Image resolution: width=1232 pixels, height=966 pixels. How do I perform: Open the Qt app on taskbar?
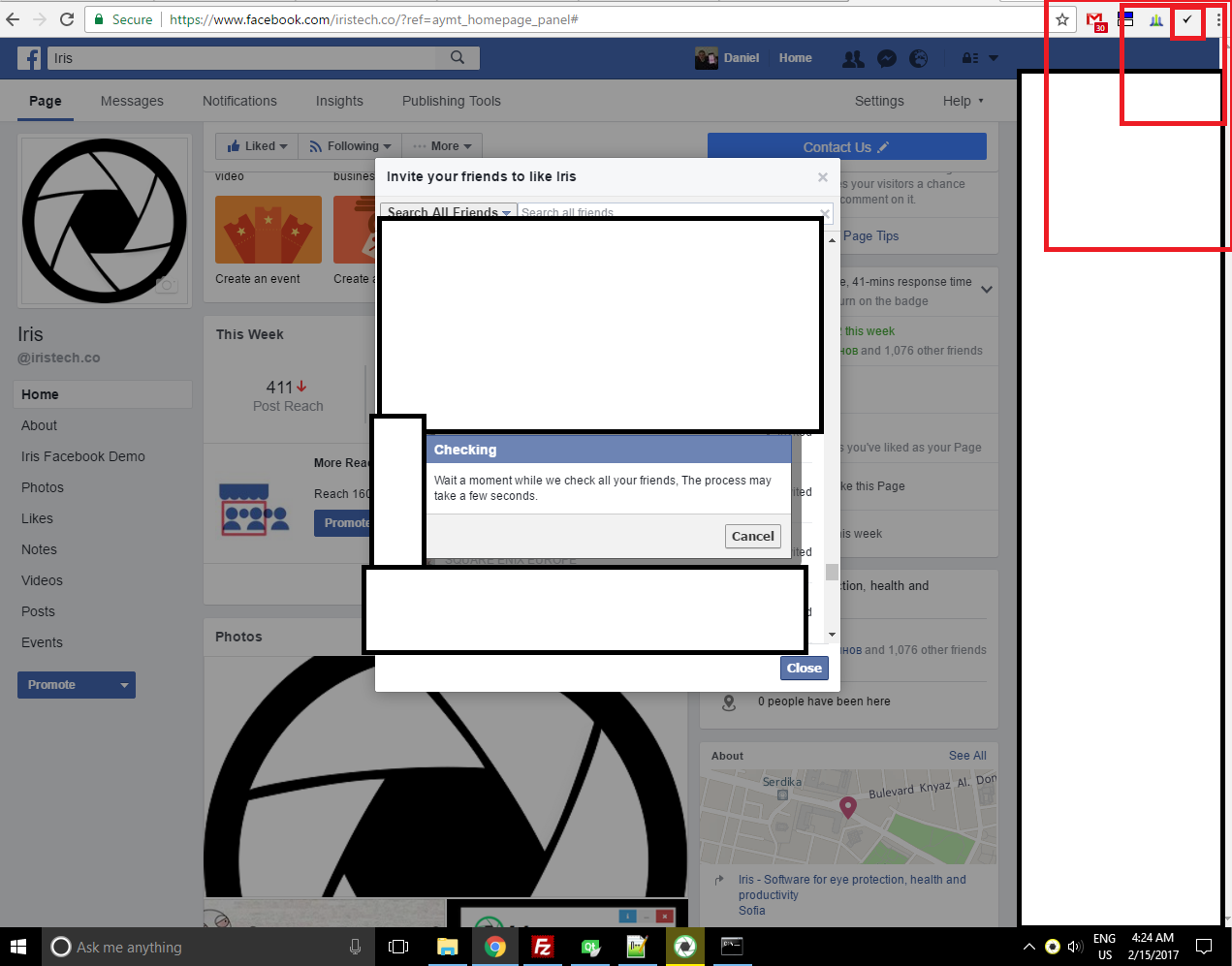(589, 947)
